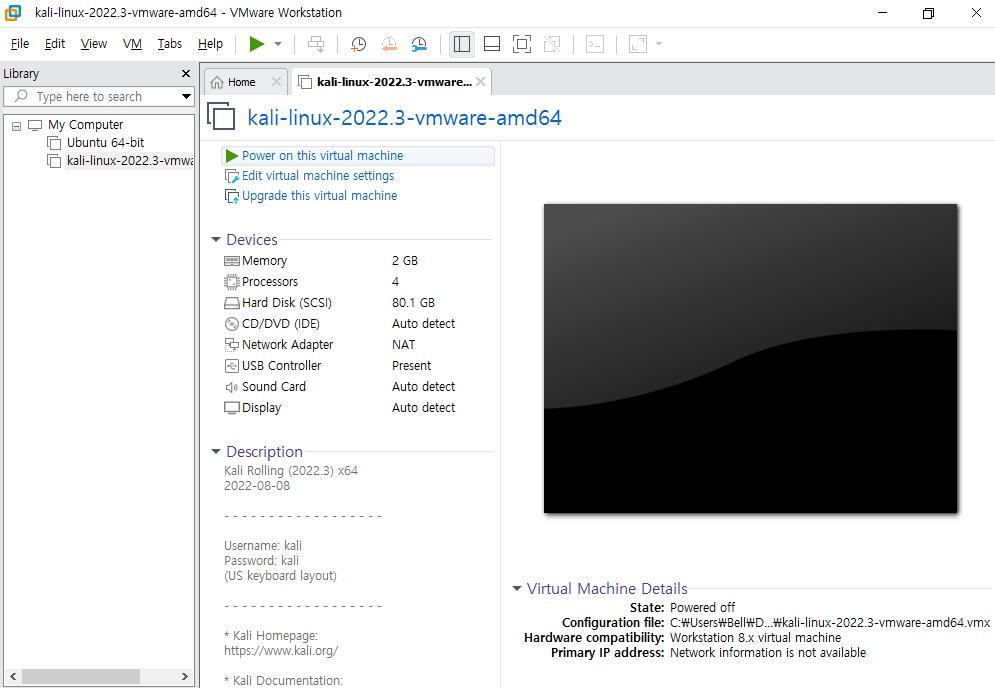This screenshot has height=688, width=995.
Task: Enter full screen mode icon
Action: coord(522,44)
